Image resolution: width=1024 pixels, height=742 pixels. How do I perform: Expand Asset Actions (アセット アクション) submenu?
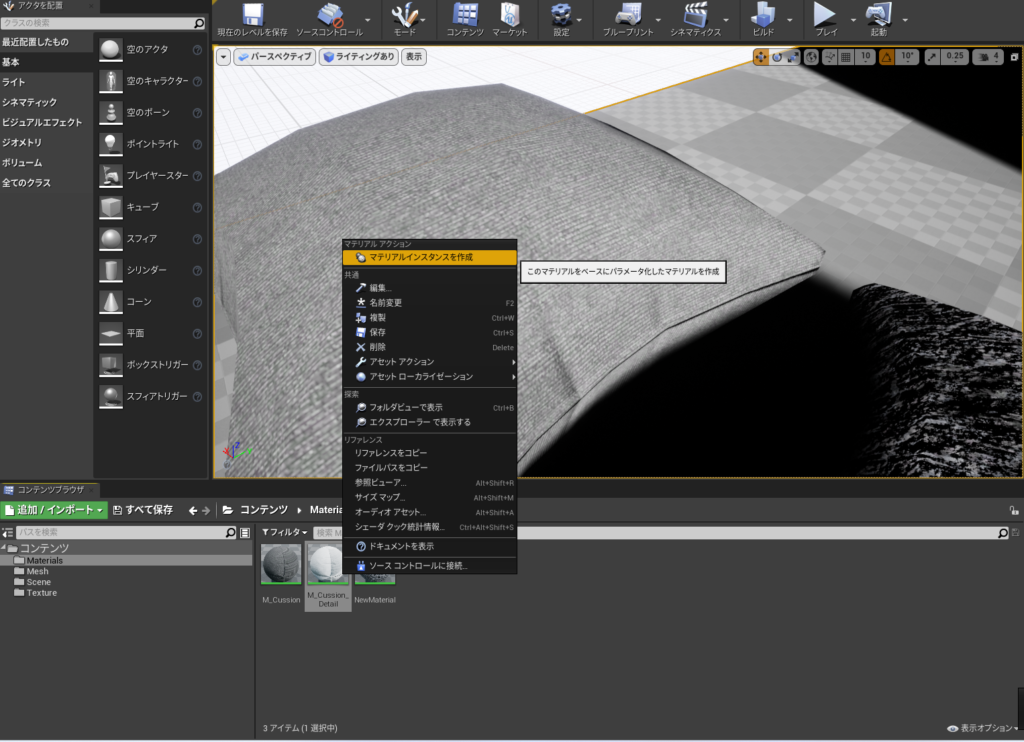430,362
